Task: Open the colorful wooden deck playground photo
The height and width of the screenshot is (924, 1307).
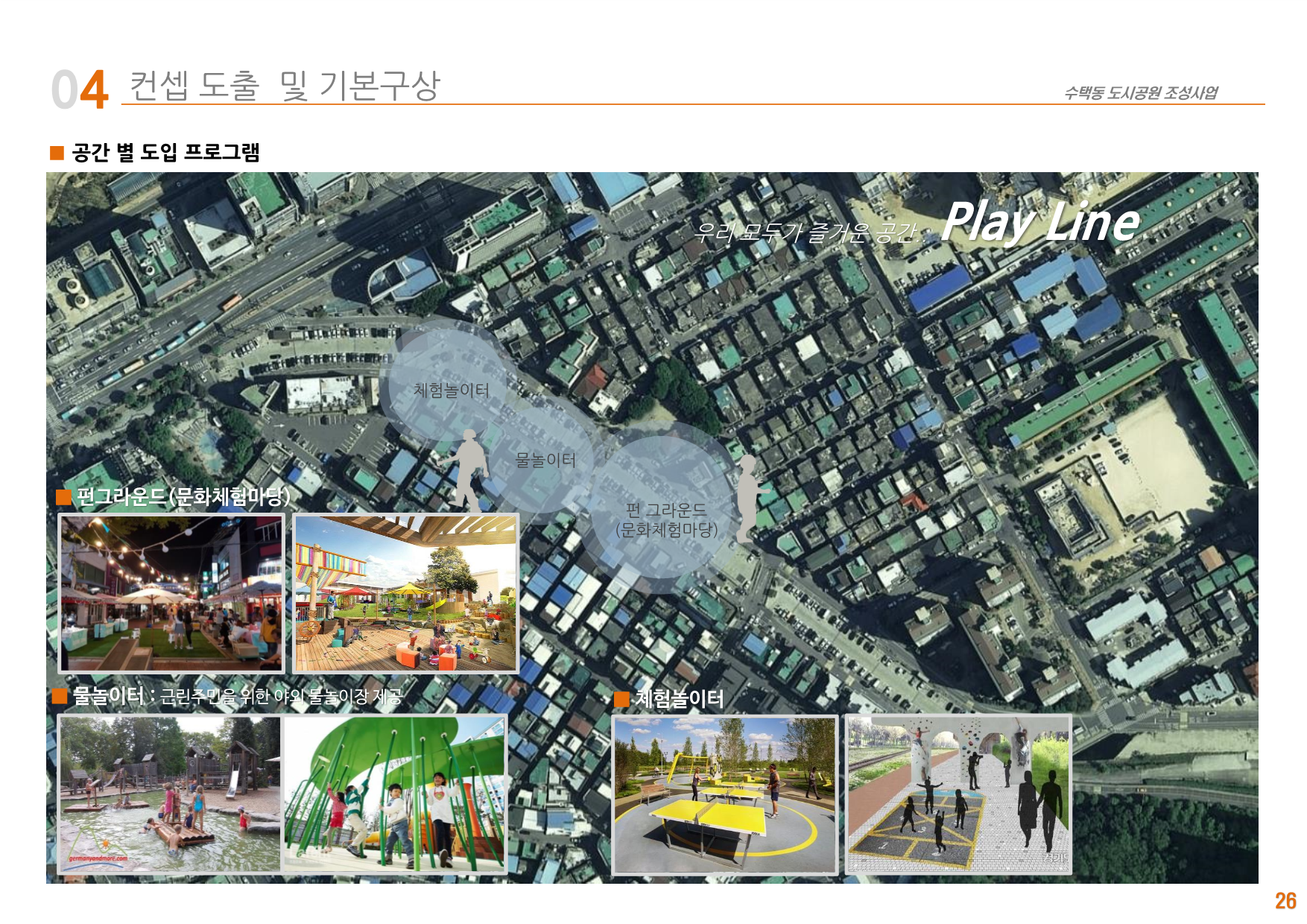Action: pos(405,593)
